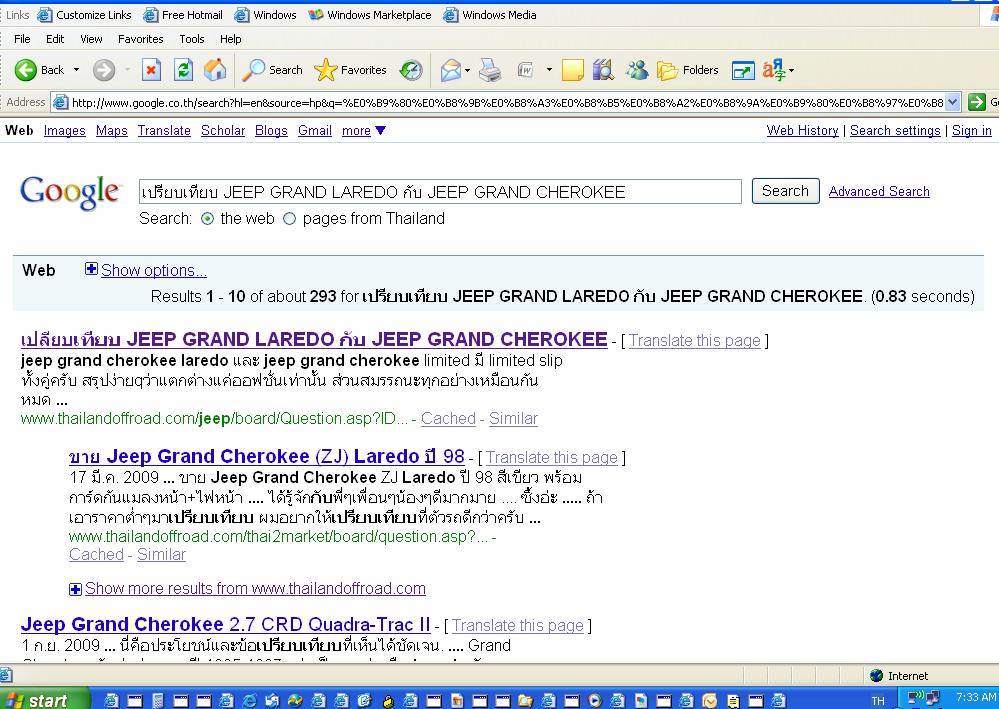This screenshot has width=999, height=709.
Task: Open the Folders toolbar button
Action: pos(688,70)
